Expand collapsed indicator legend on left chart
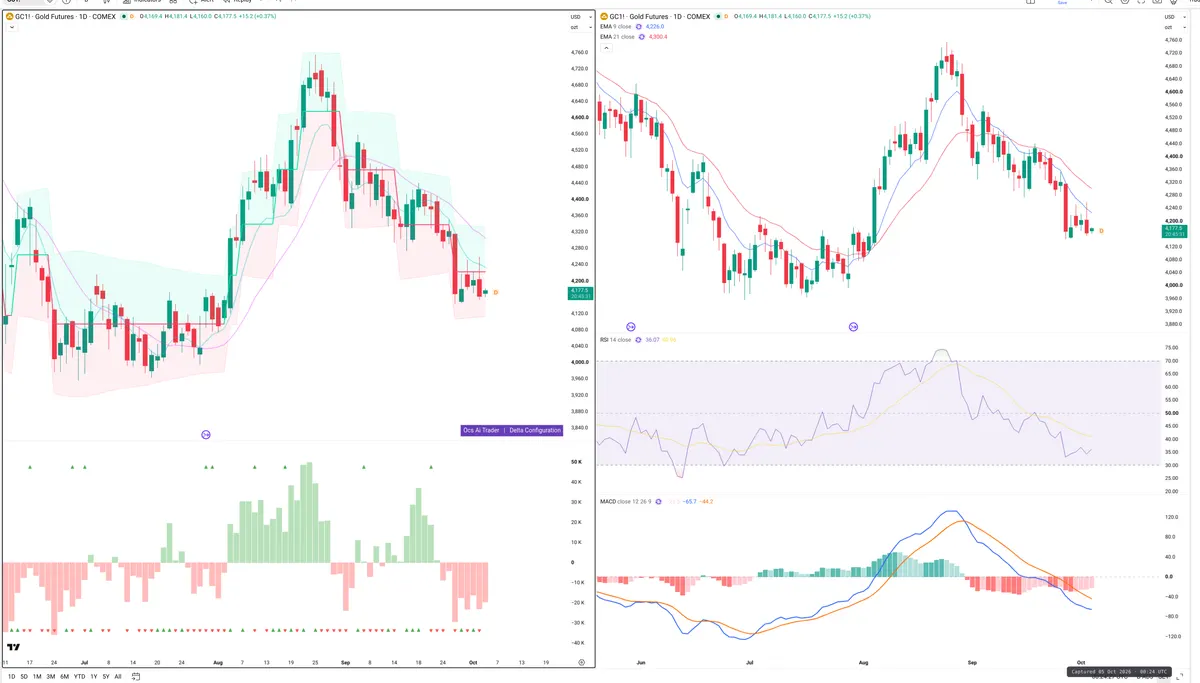Viewport: 1200px width, 683px height. pyautogui.click(x=11, y=28)
